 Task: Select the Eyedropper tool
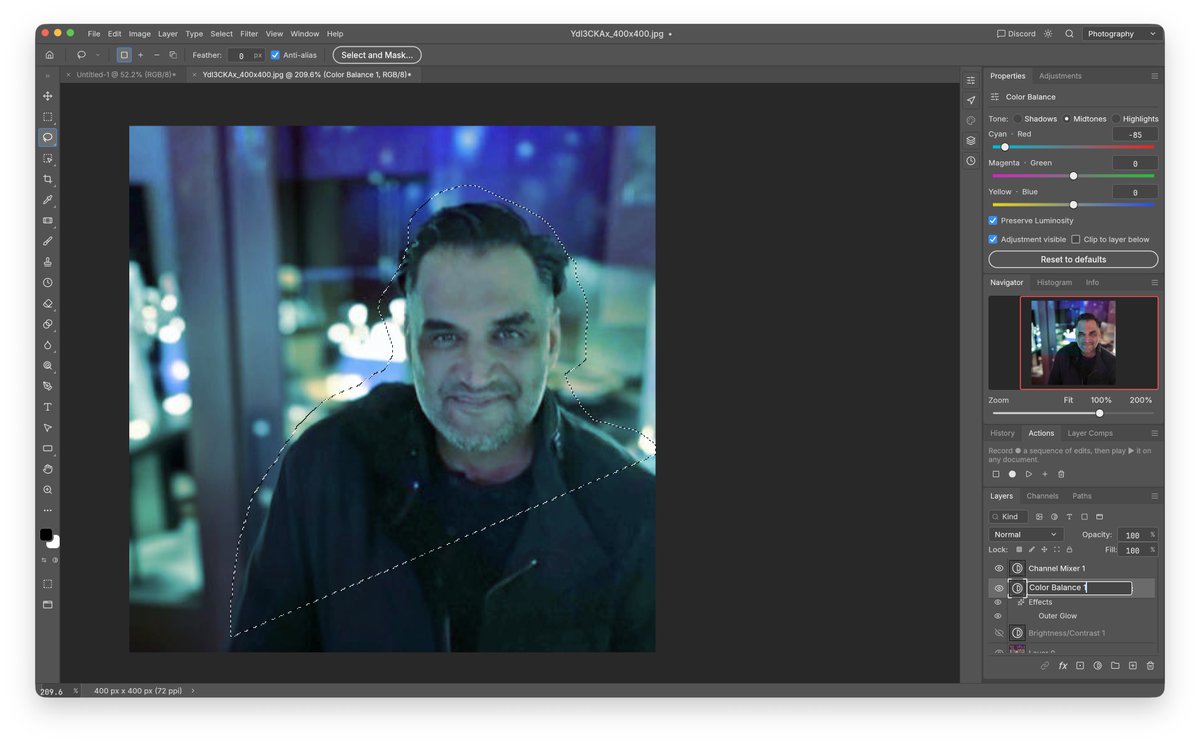[47, 200]
